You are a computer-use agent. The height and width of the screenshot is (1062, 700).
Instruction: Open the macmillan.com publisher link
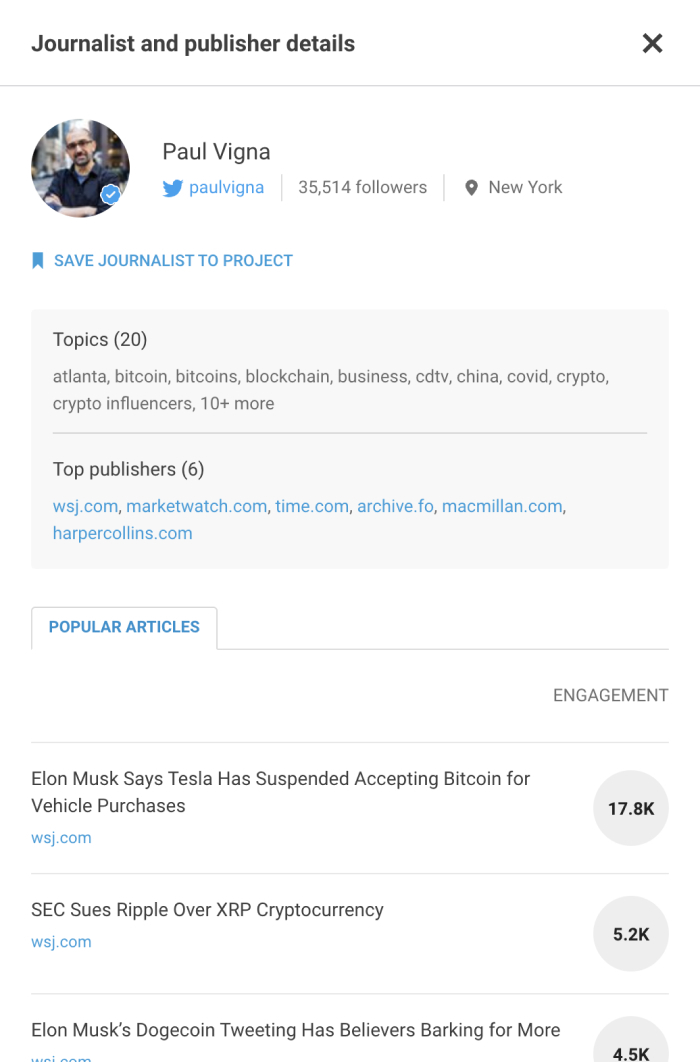[502, 506]
